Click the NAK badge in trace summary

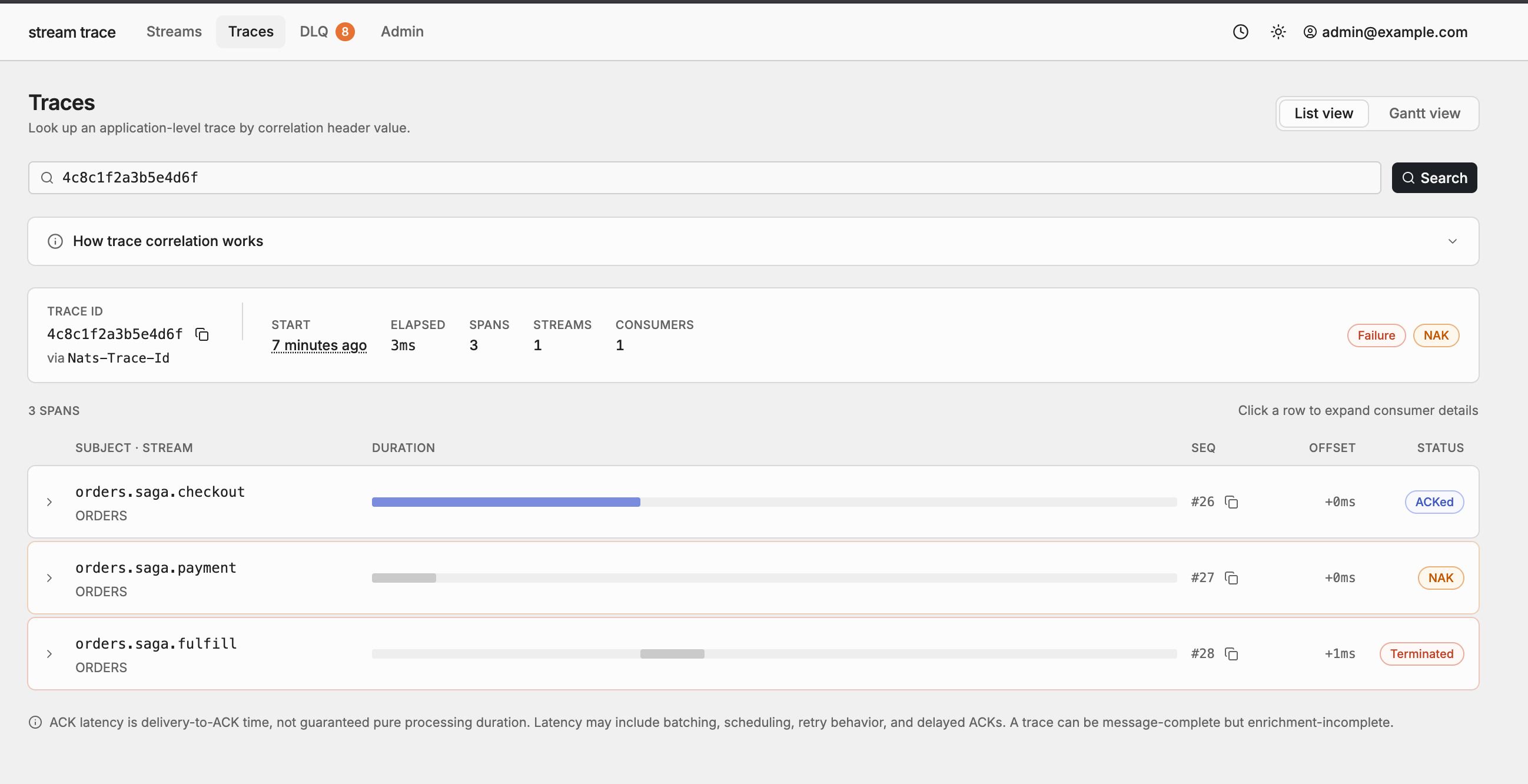tap(1436, 335)
